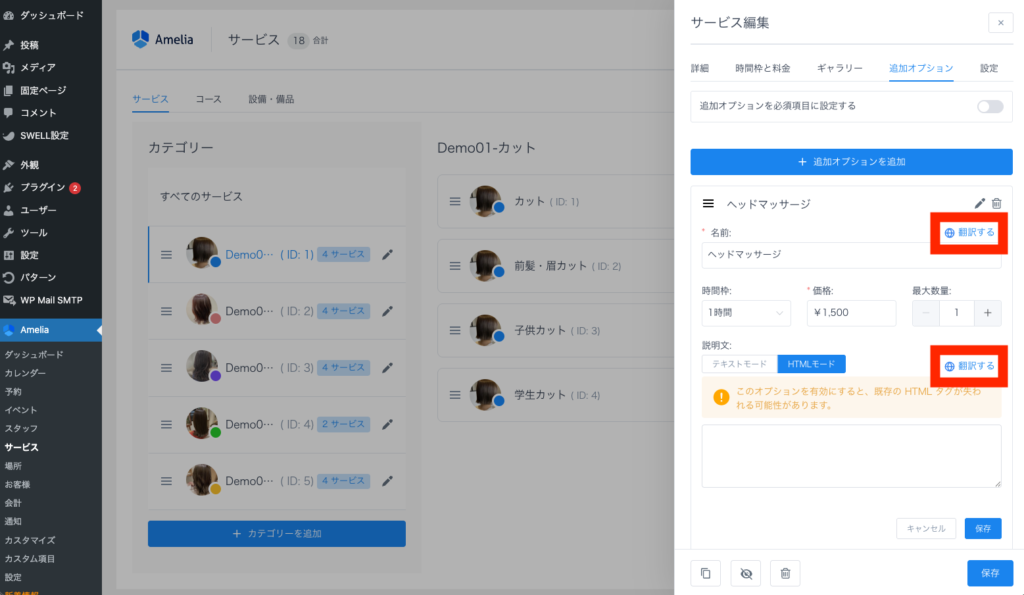The image size is (1024, 595).
Task: Click into the 価格 input field
Action: point(850,313)
